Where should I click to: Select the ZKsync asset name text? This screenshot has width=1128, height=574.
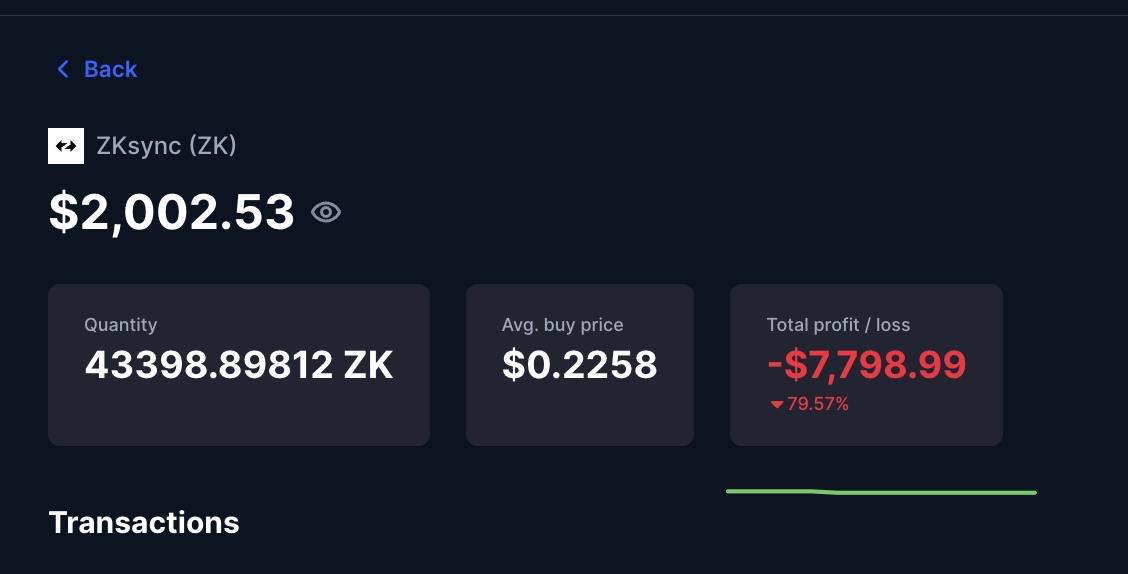point(139,146)
